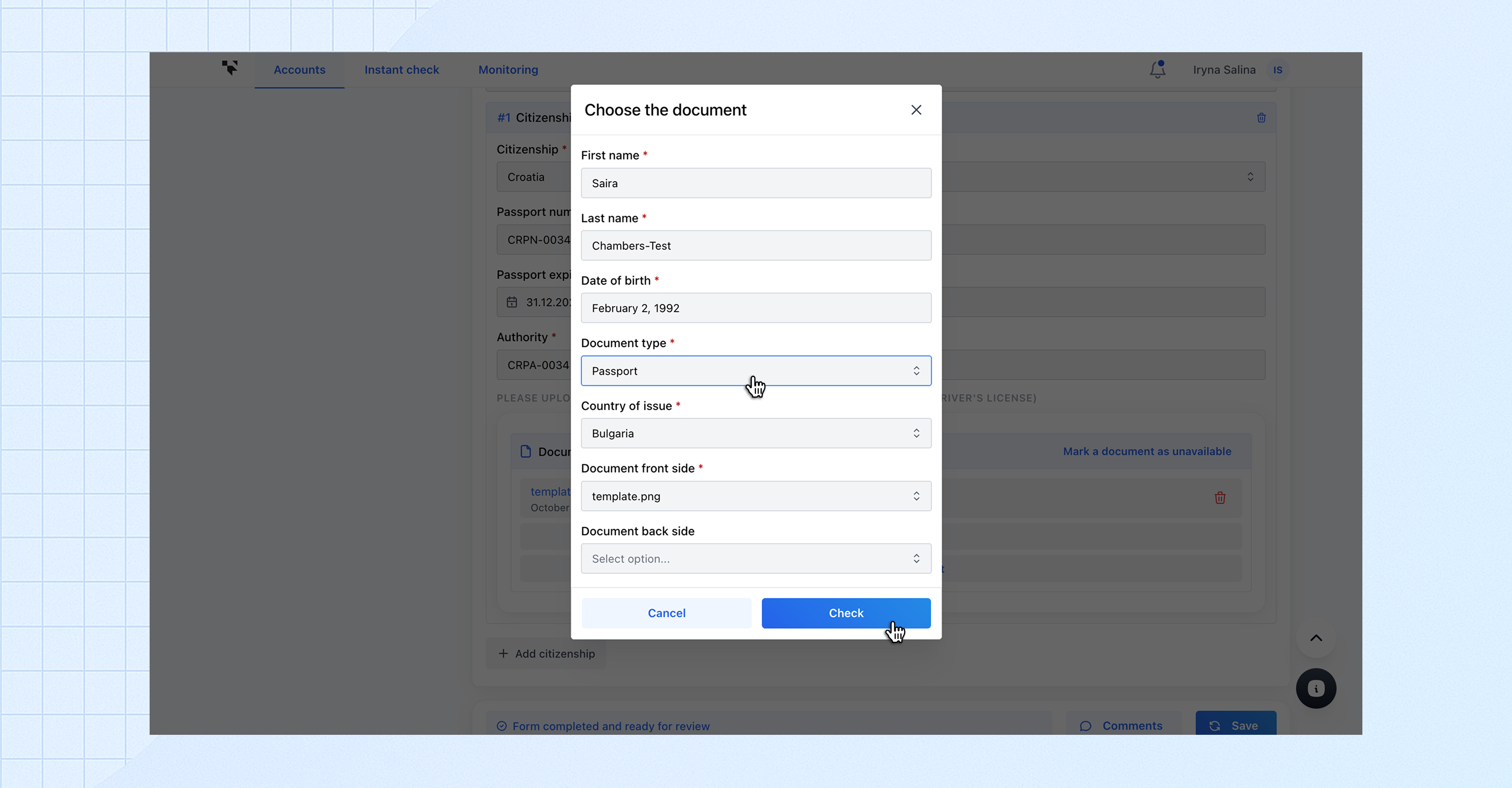Choose an option for Document back side
The image size is (1512, 788).
click(x=756, y=558)
